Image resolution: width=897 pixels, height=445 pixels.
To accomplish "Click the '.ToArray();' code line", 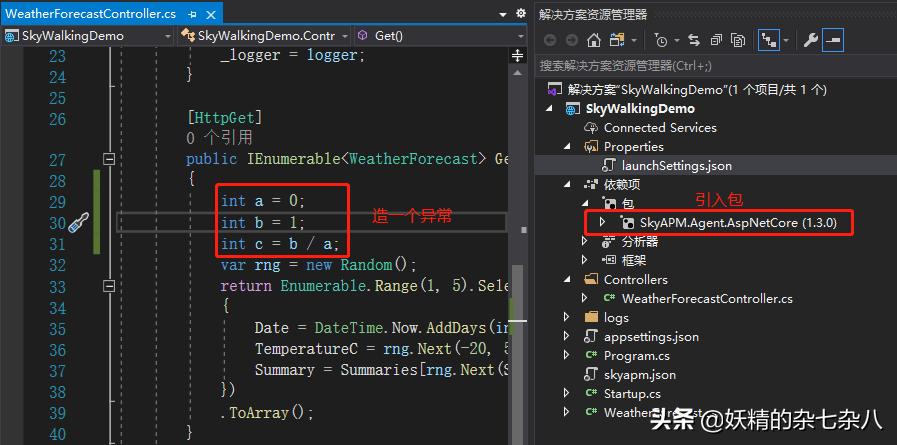I will click(x=267, y=412).
